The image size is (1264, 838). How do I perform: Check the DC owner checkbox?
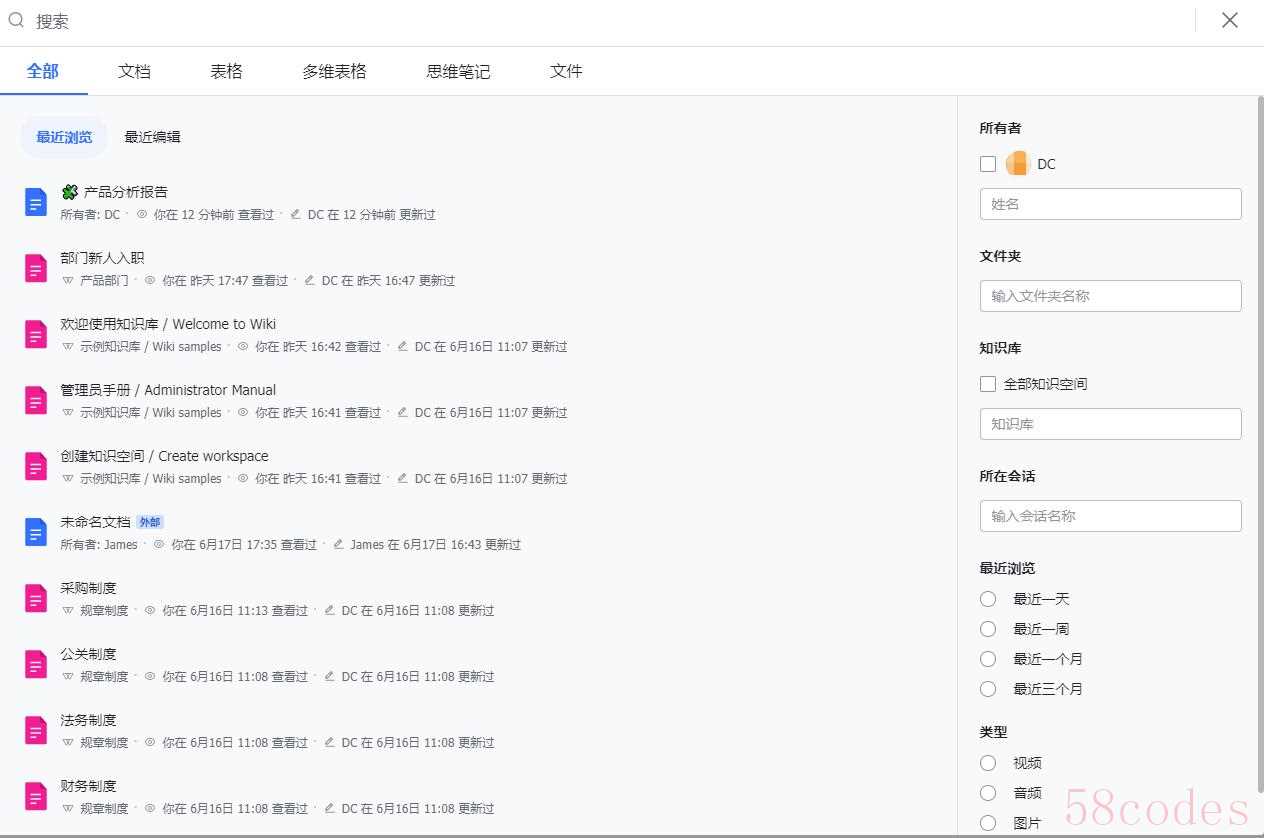[x=988, y=164]
